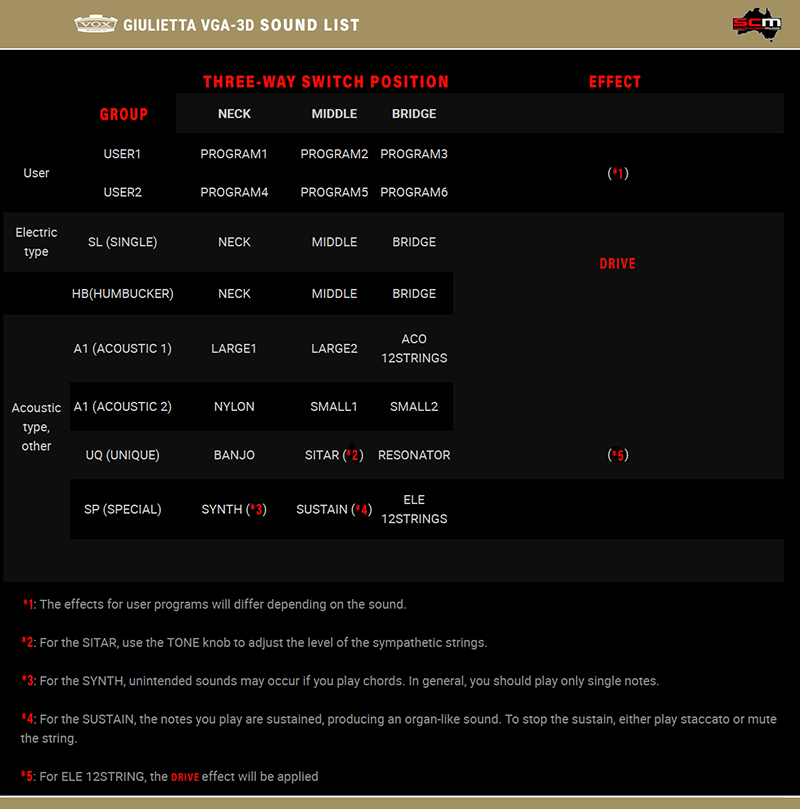800x809 pixels.
Task: Select the LARGE2 cell
Action: (x=334, y=349)
